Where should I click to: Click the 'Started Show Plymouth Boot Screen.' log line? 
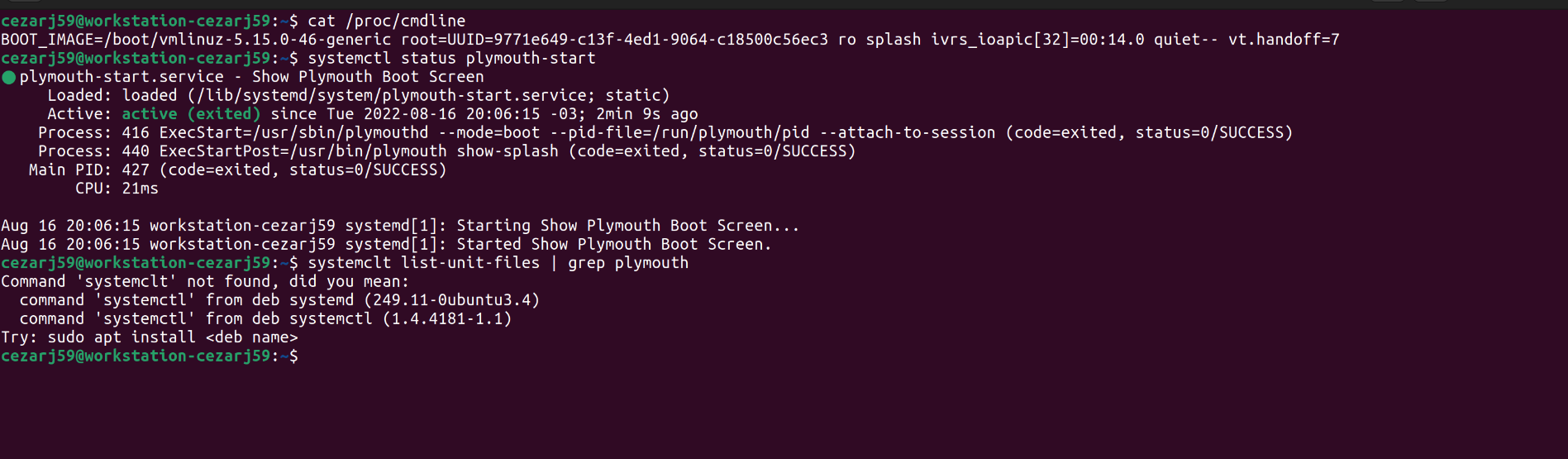[386, 245]
